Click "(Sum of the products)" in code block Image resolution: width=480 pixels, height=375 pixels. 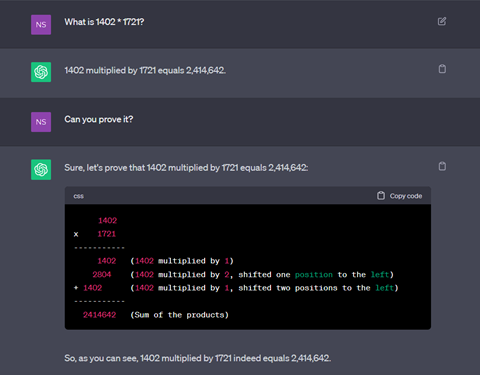click(x=179, y=315)
